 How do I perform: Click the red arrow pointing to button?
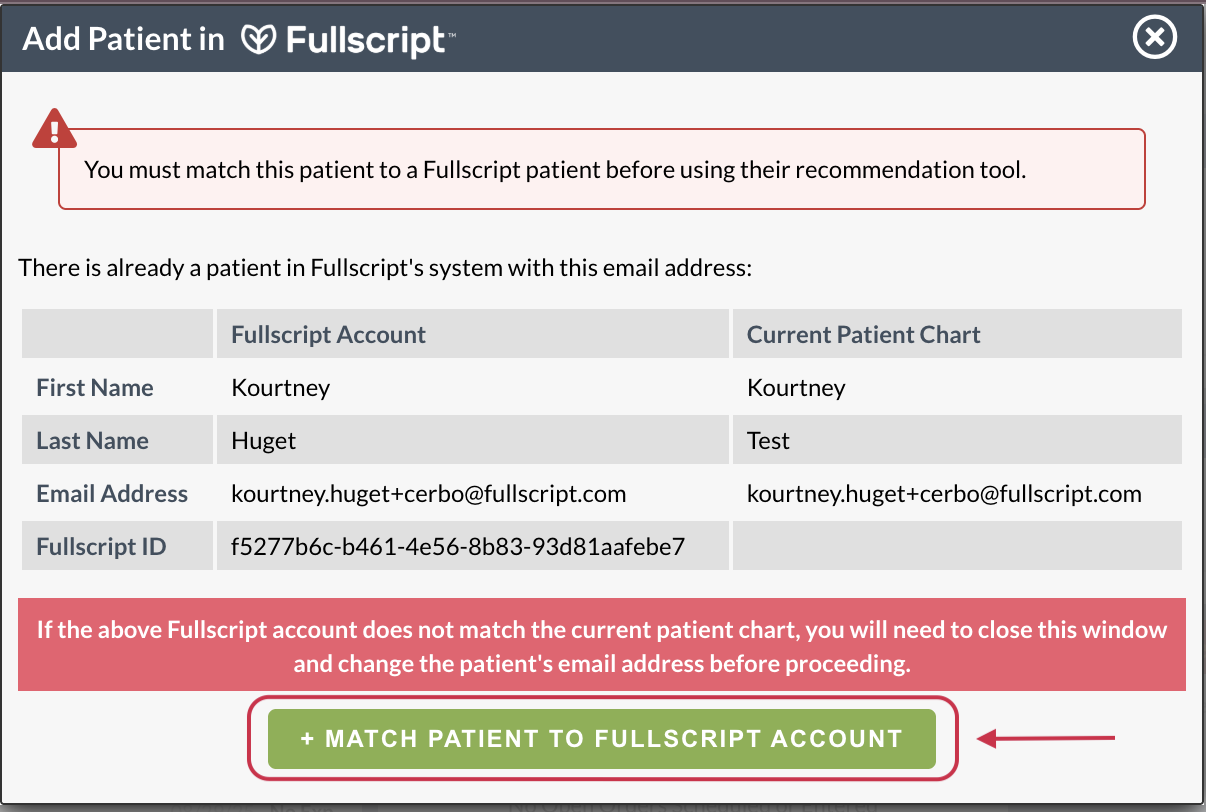point(1045,739)
